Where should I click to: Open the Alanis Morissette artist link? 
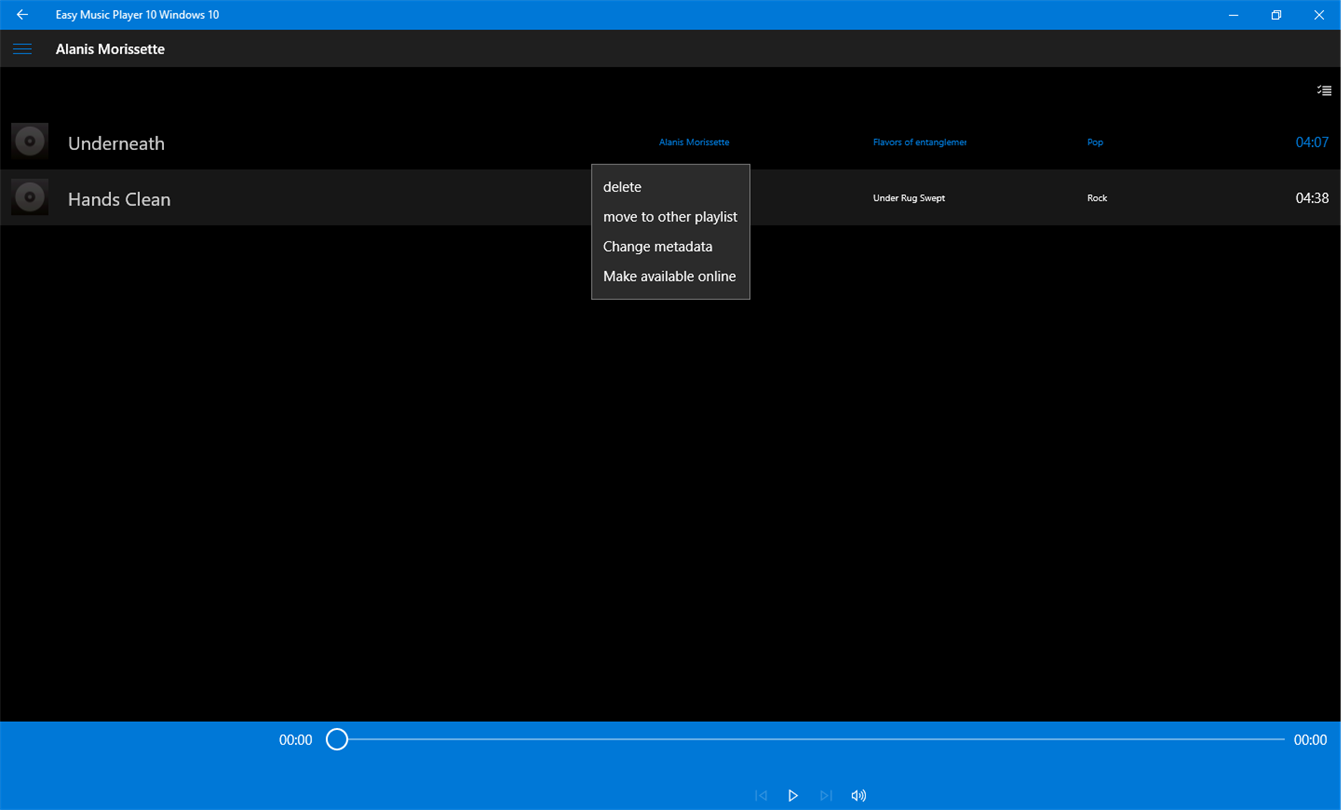click(x=694, y=142)
